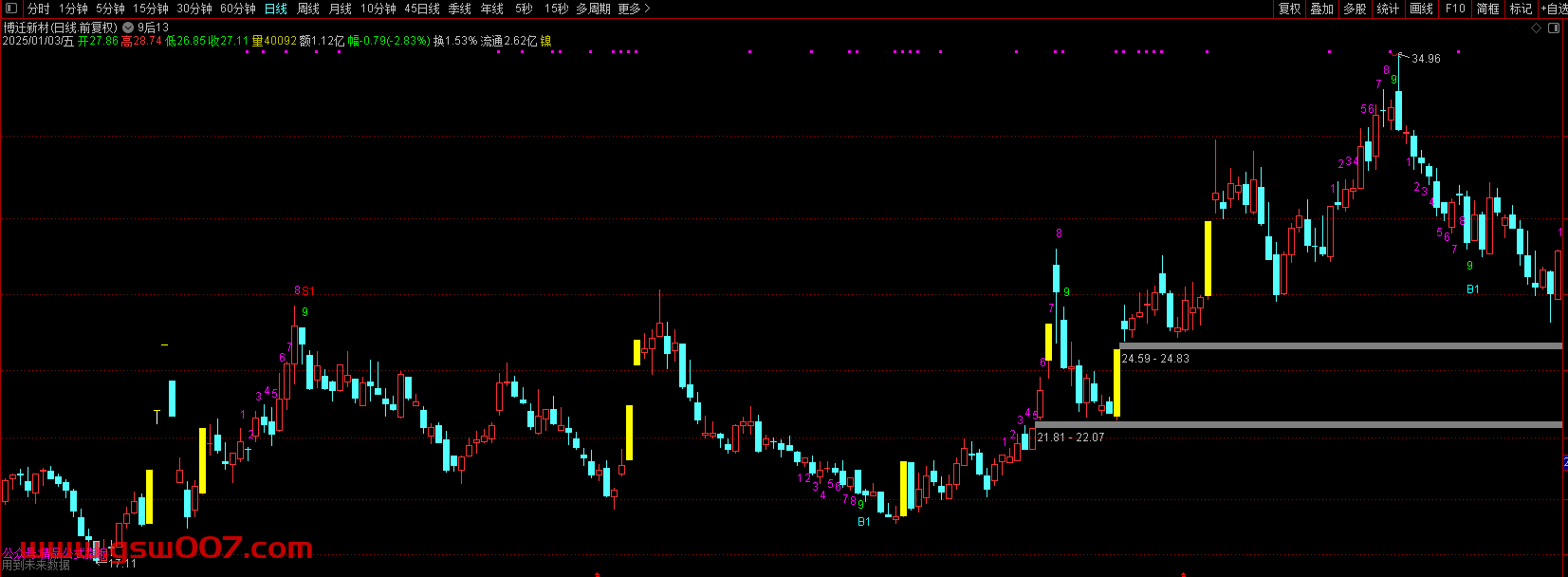Click the 34.96 peak price marker
The height and width of the screenshot is (577, 1568).
(x=1425, y=59)
